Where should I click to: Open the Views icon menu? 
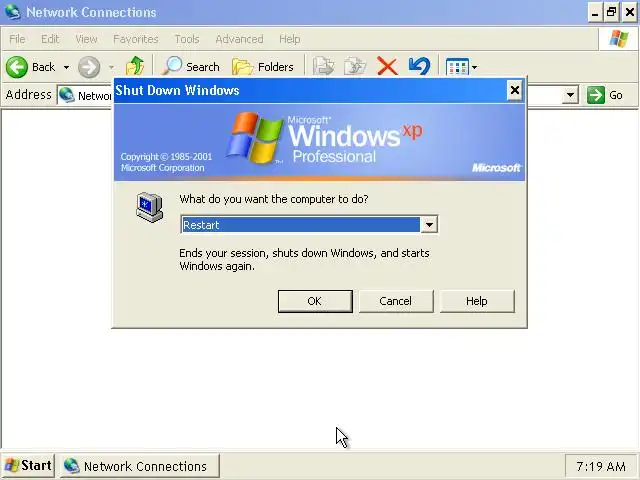pos(457,67)
